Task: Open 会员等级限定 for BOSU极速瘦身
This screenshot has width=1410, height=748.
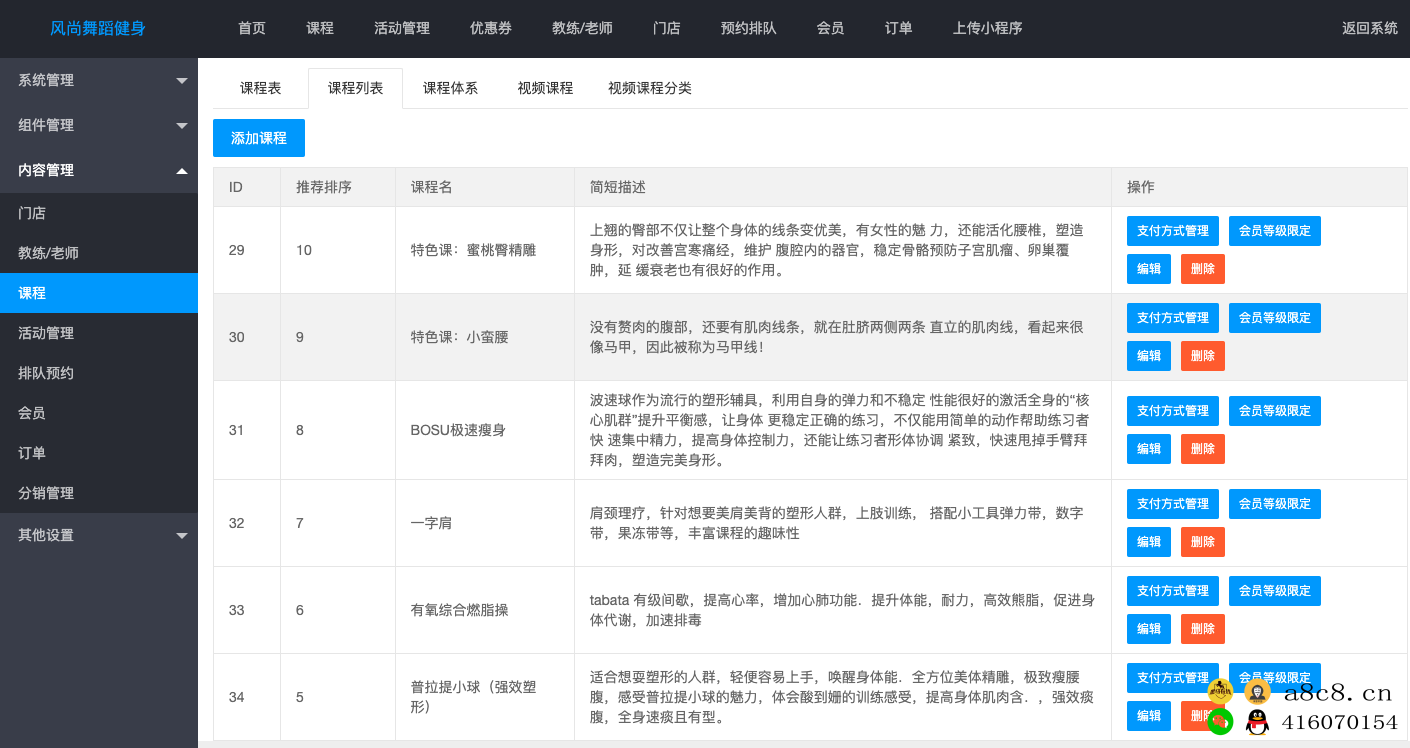Action: point(1275,411)
